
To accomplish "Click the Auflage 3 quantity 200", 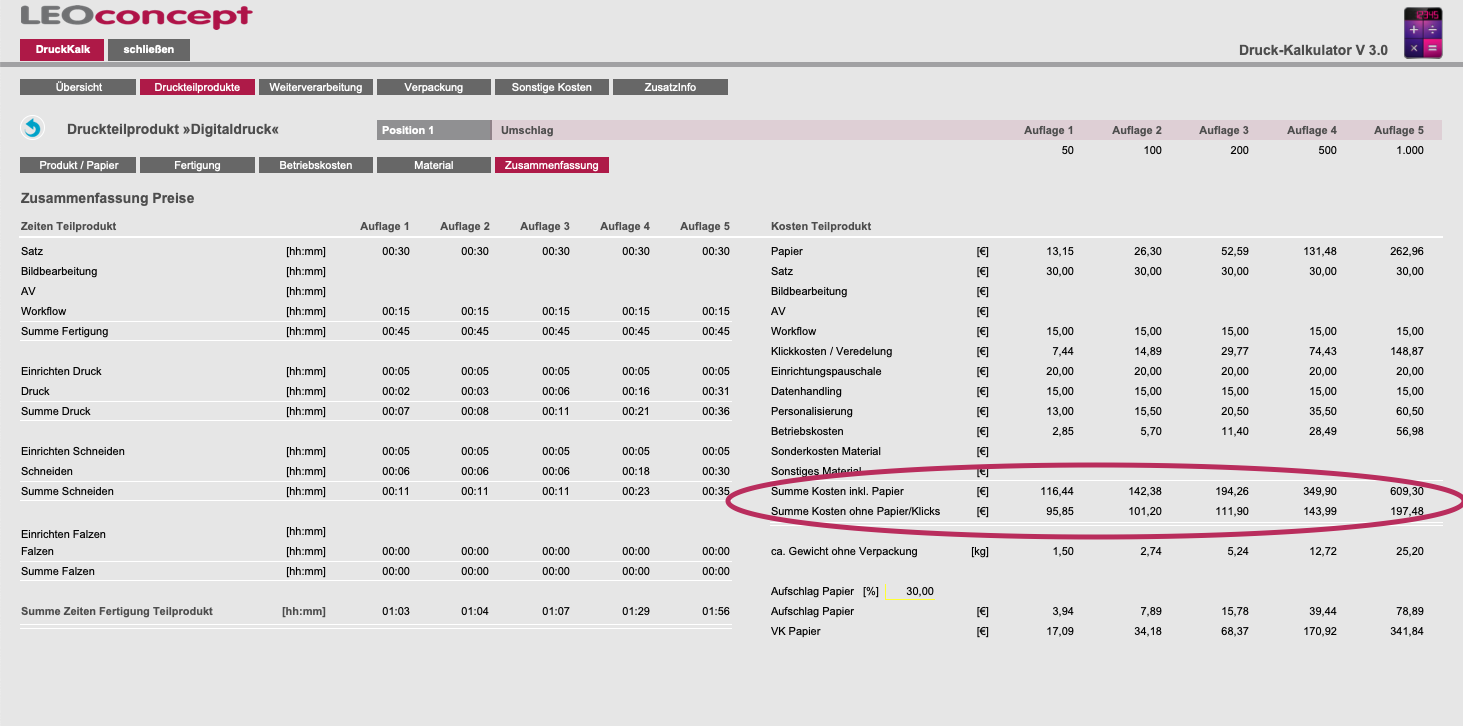I will click(x=1239, y=150).
